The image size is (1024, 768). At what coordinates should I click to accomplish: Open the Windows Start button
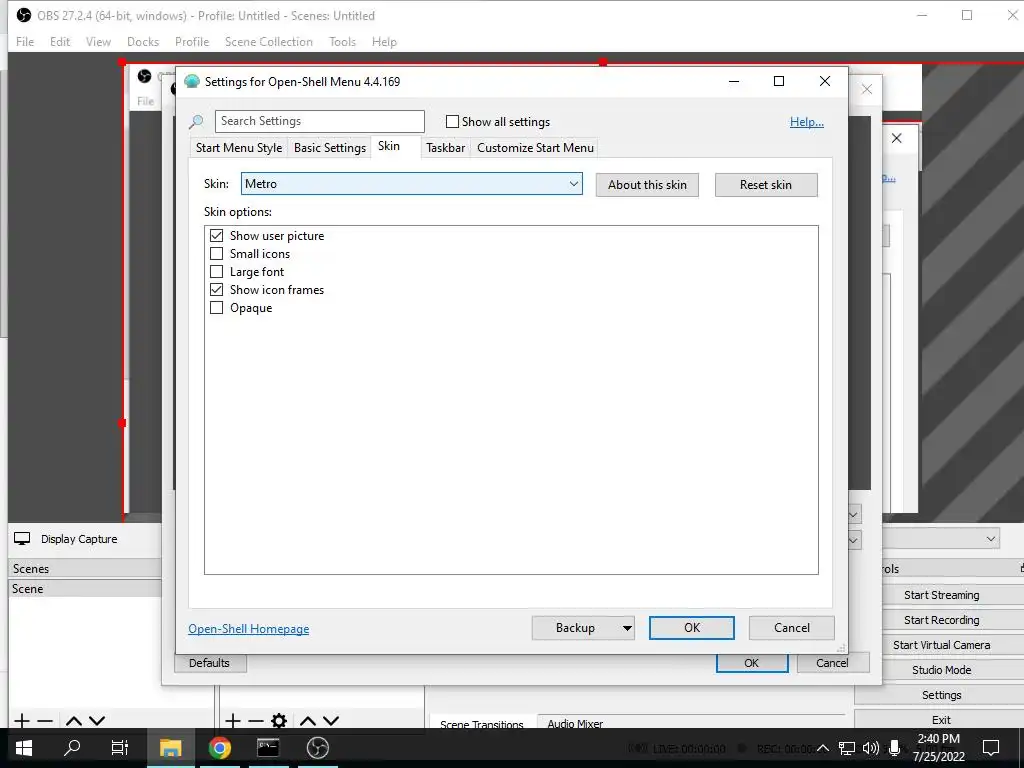[24, 748]
